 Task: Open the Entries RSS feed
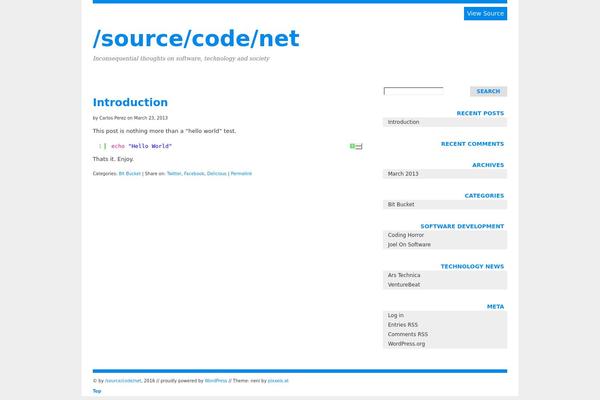click(403, 325)
